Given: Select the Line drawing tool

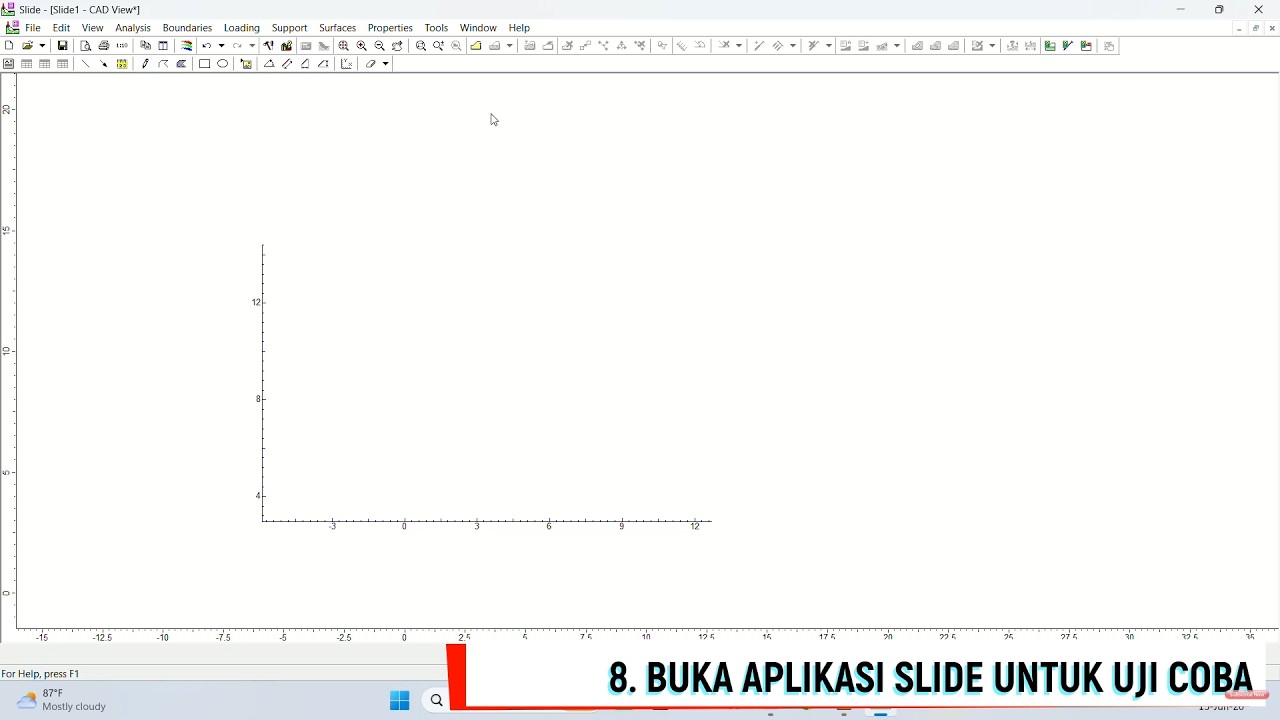Looking at the screenshot, I should pyautogui.click(x=86, y=64).
